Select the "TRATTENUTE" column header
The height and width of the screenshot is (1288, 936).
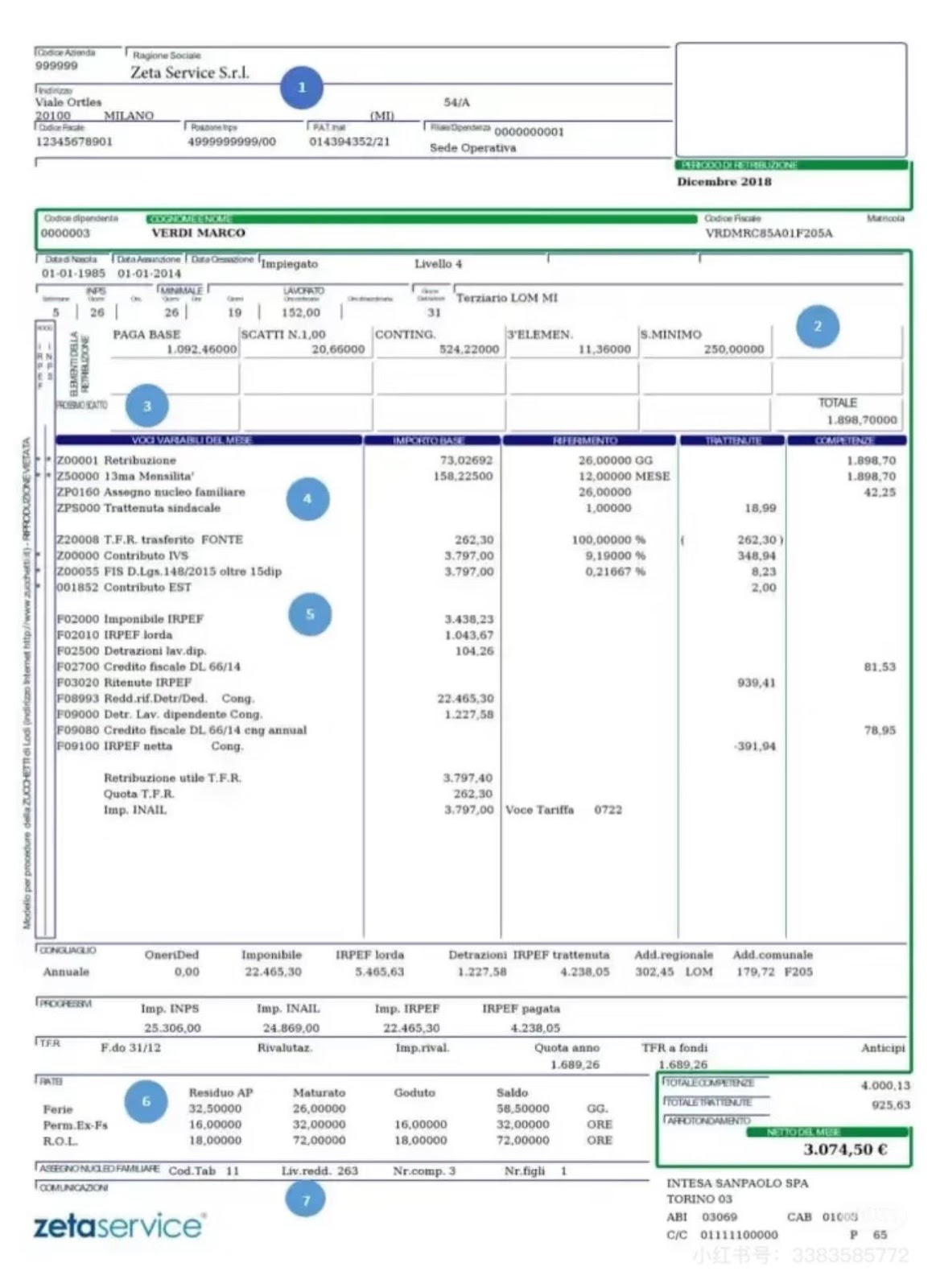pyautogui.click(x=732, y=440)
